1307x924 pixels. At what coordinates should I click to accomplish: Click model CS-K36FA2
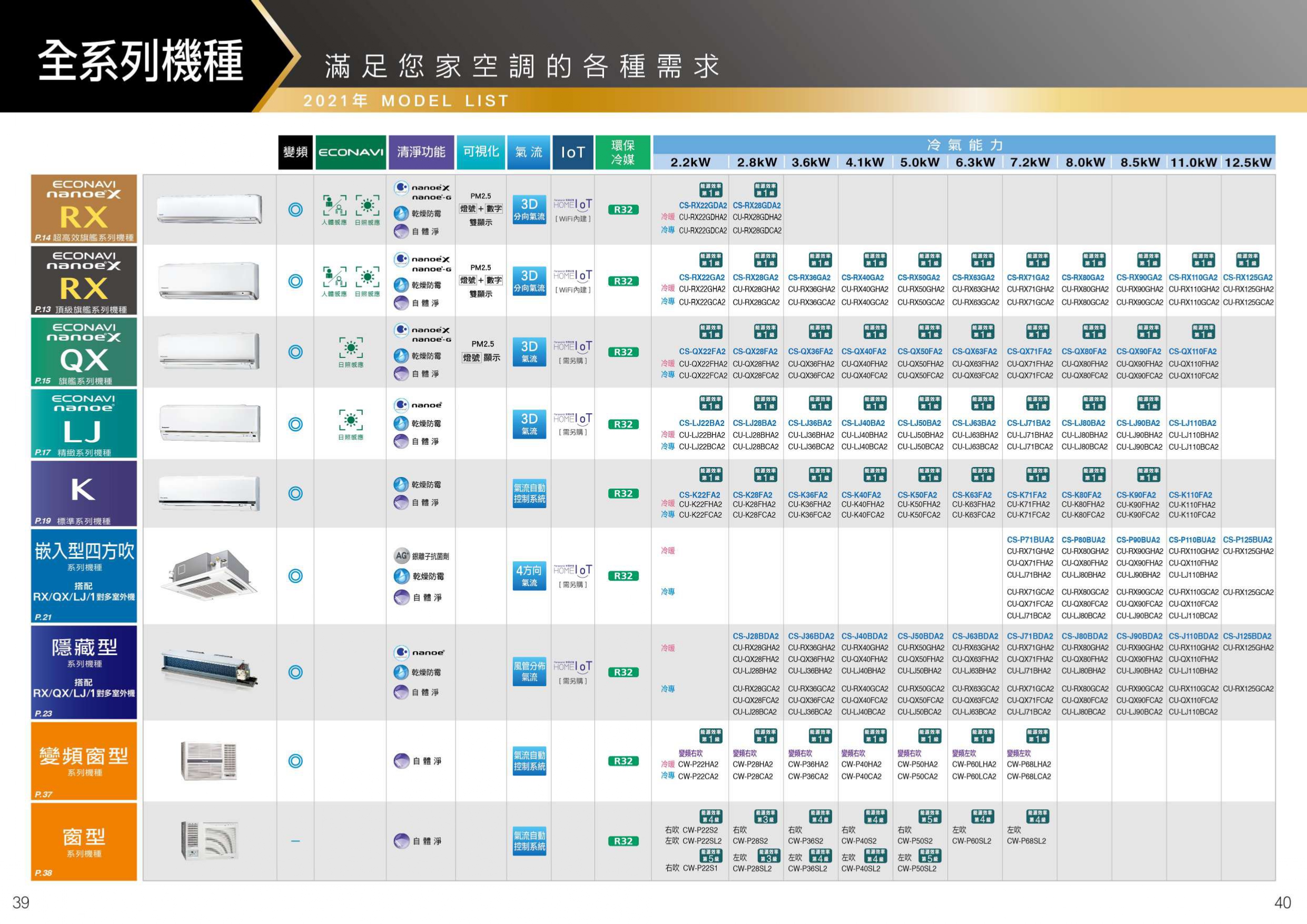coord(807,495)
